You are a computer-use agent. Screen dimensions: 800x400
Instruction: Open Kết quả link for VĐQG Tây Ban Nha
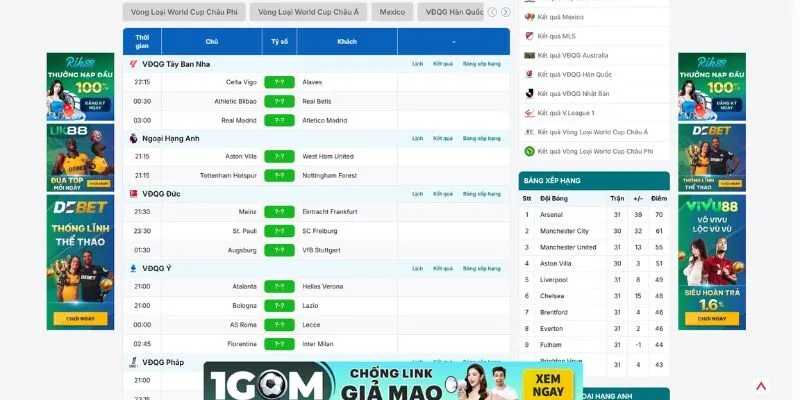tap(443, 64)
